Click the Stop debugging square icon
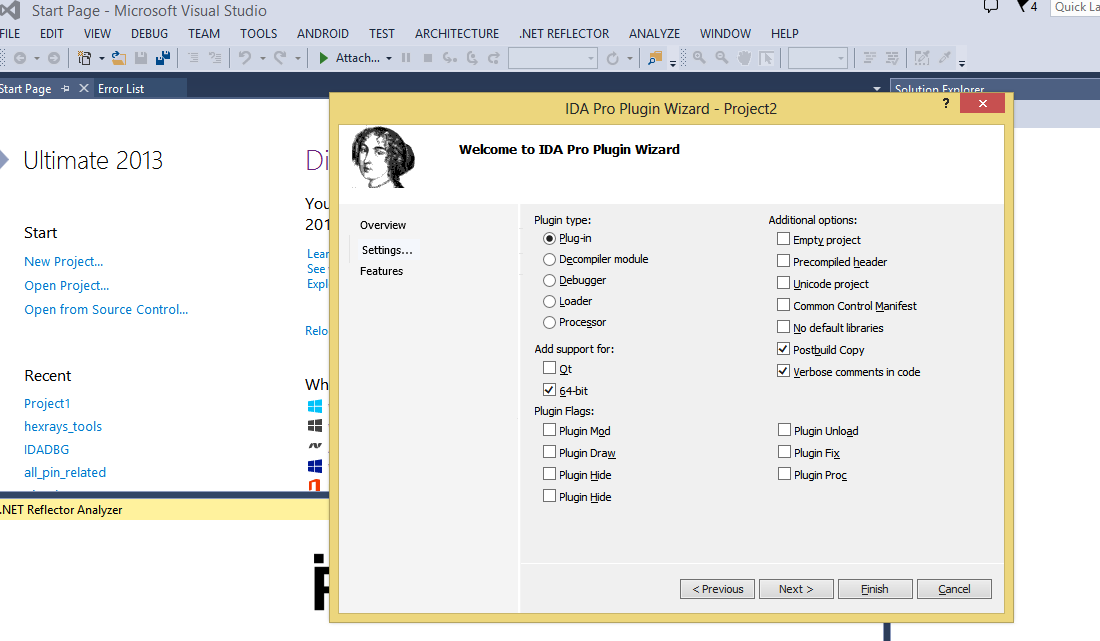Screen dimensions: 1100x641 pyautogui.click(x=428, y=58)
